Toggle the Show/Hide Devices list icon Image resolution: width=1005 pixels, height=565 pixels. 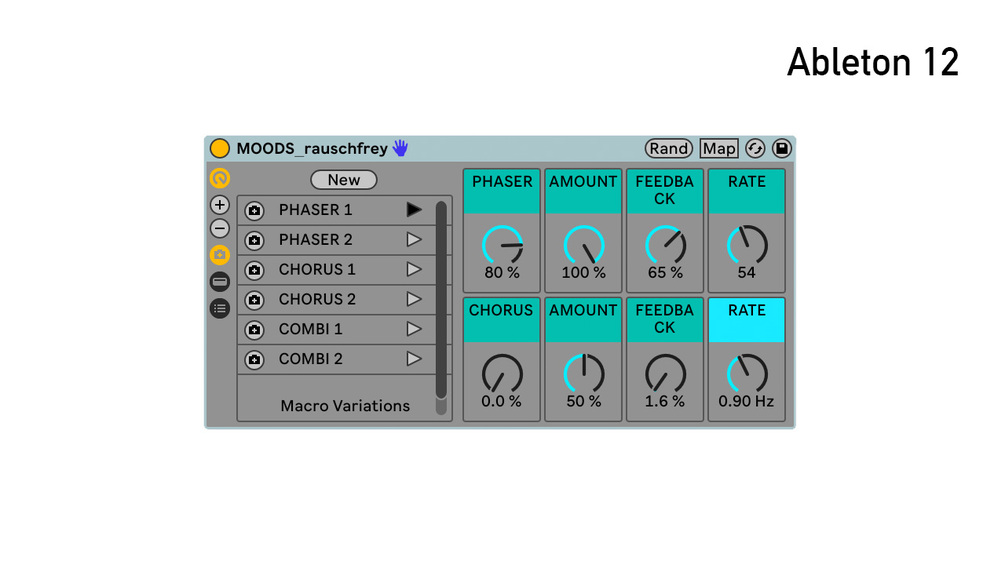[220, 309]
